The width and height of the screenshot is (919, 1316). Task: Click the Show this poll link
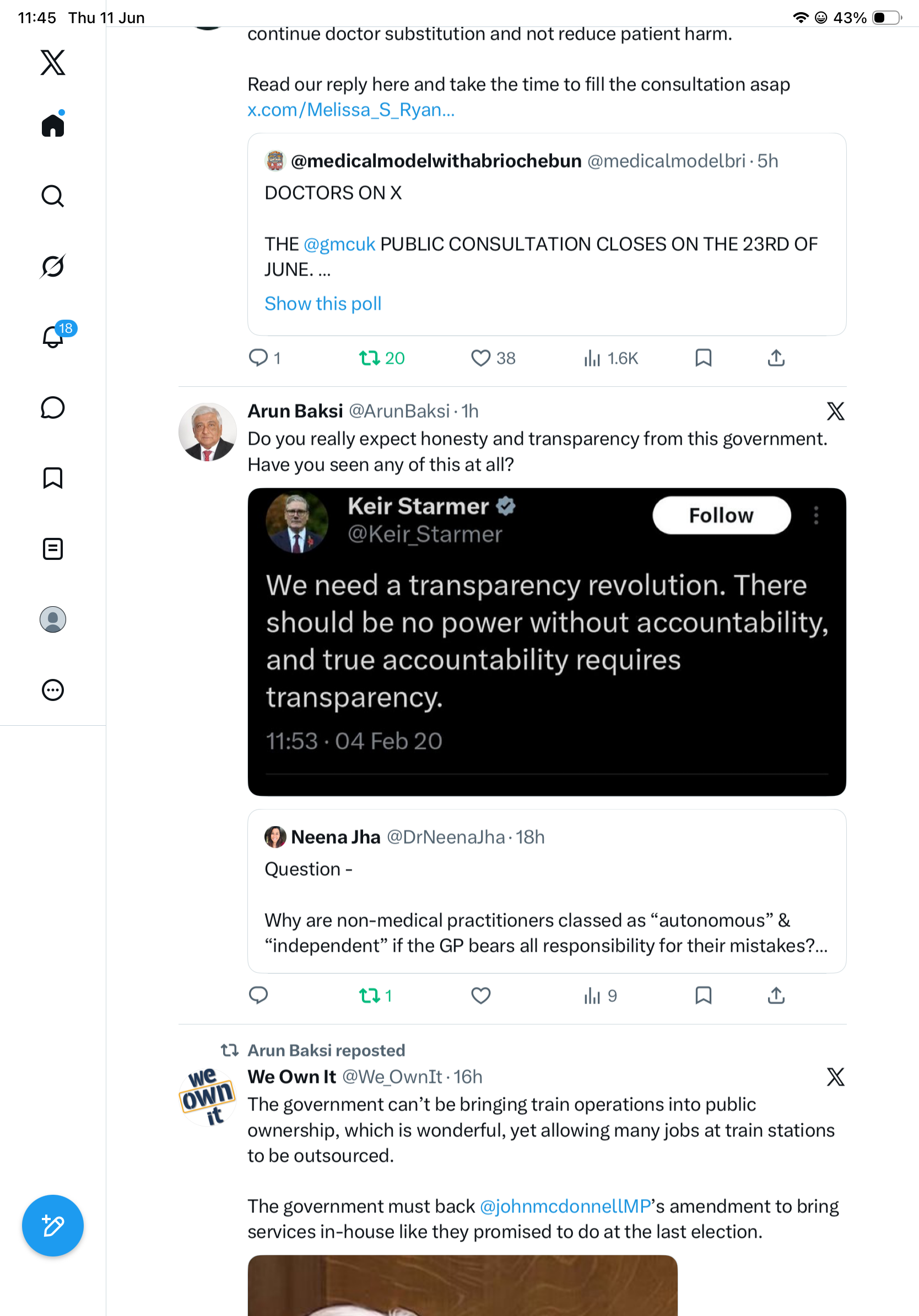(322, 304)
